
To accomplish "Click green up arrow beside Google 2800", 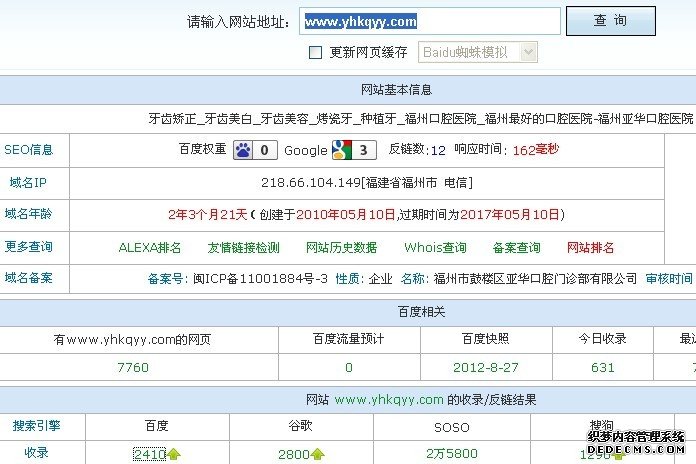I will click(x=317, y=454).
